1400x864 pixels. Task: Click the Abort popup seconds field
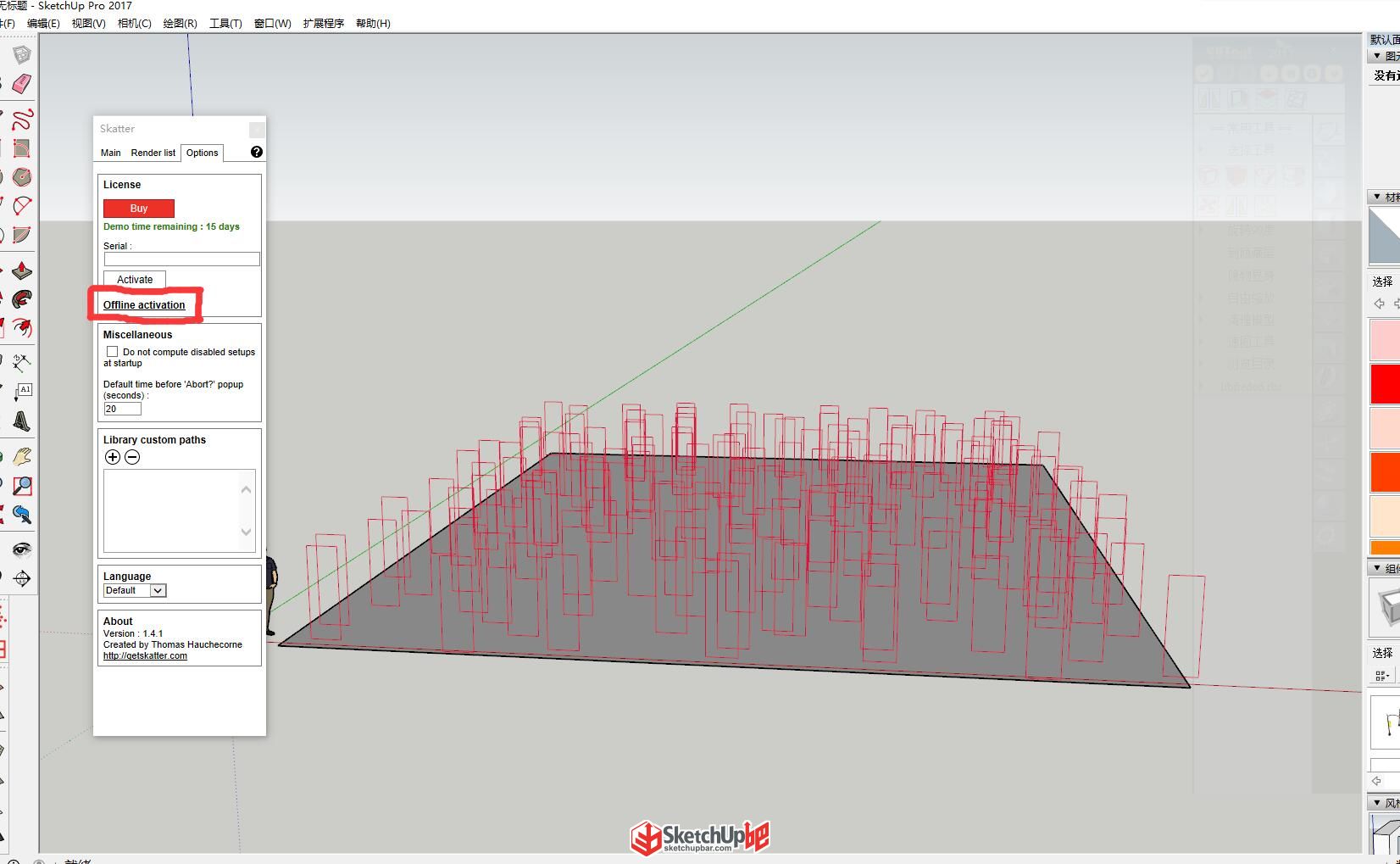123,409
